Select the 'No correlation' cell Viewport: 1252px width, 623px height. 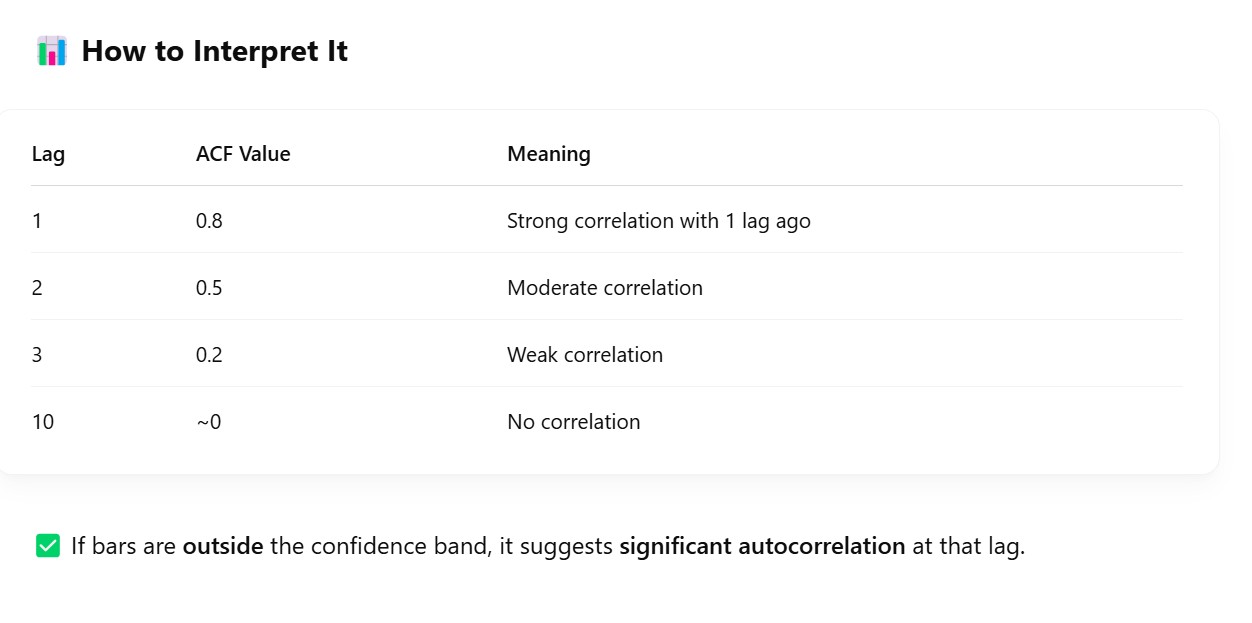[x=573, y=422]
